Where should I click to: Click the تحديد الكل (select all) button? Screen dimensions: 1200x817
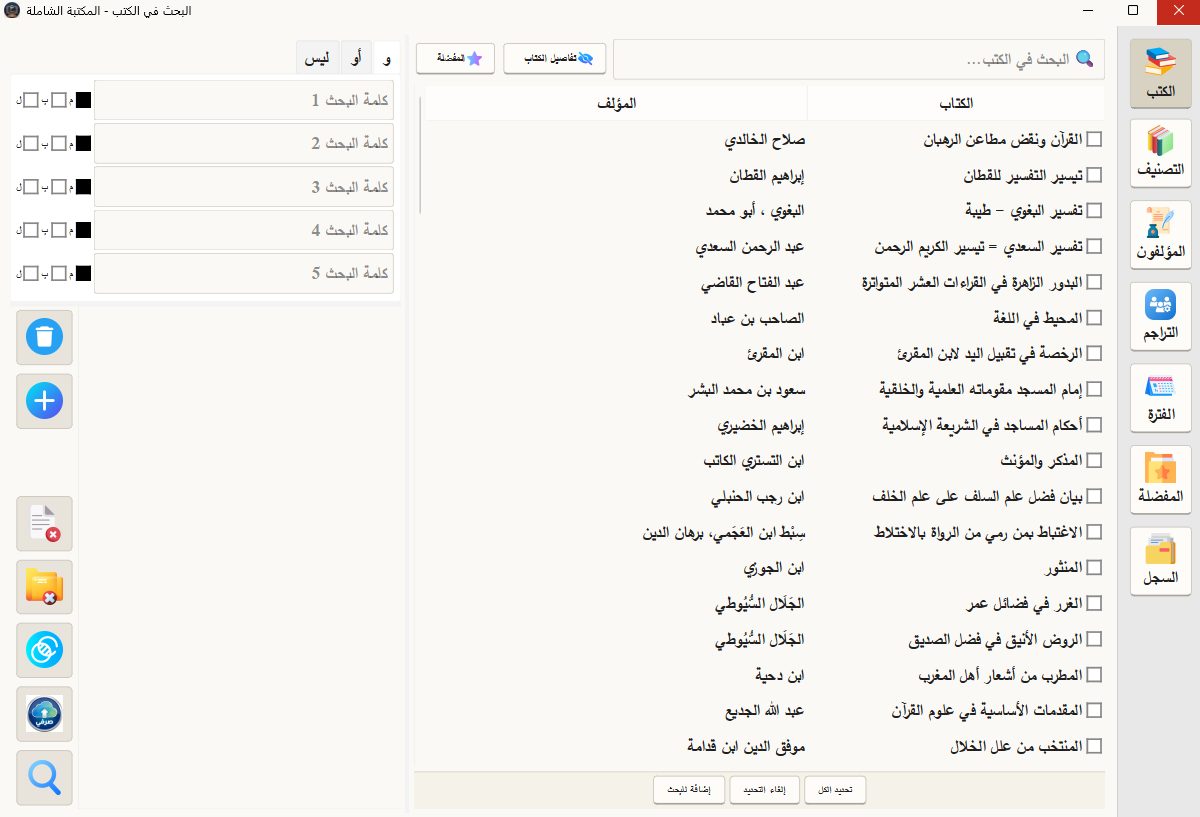coord(835,790)
